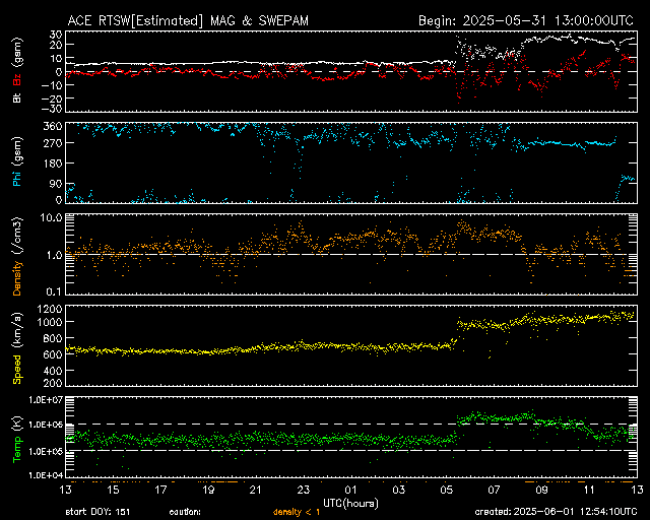Image resolution: width=650 pixels, height=520 pixels.
Task: Click the 23 hour label on the time axis
Action: point(303,490)
